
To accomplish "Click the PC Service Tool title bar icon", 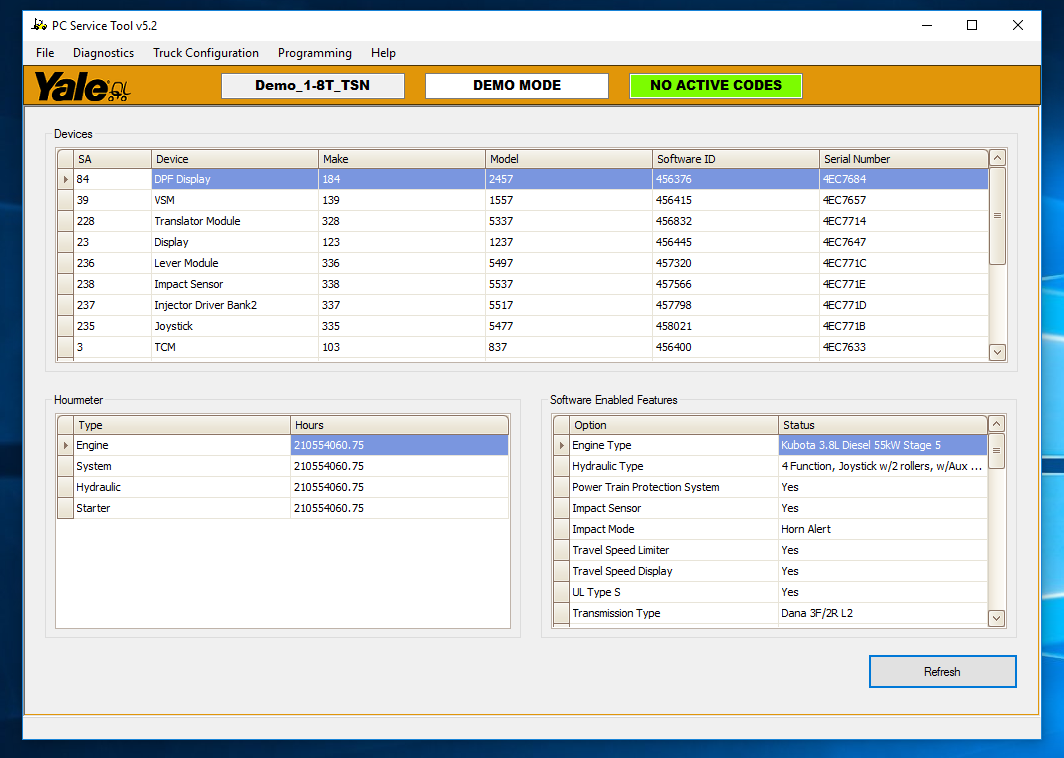I will click(36, 25).
